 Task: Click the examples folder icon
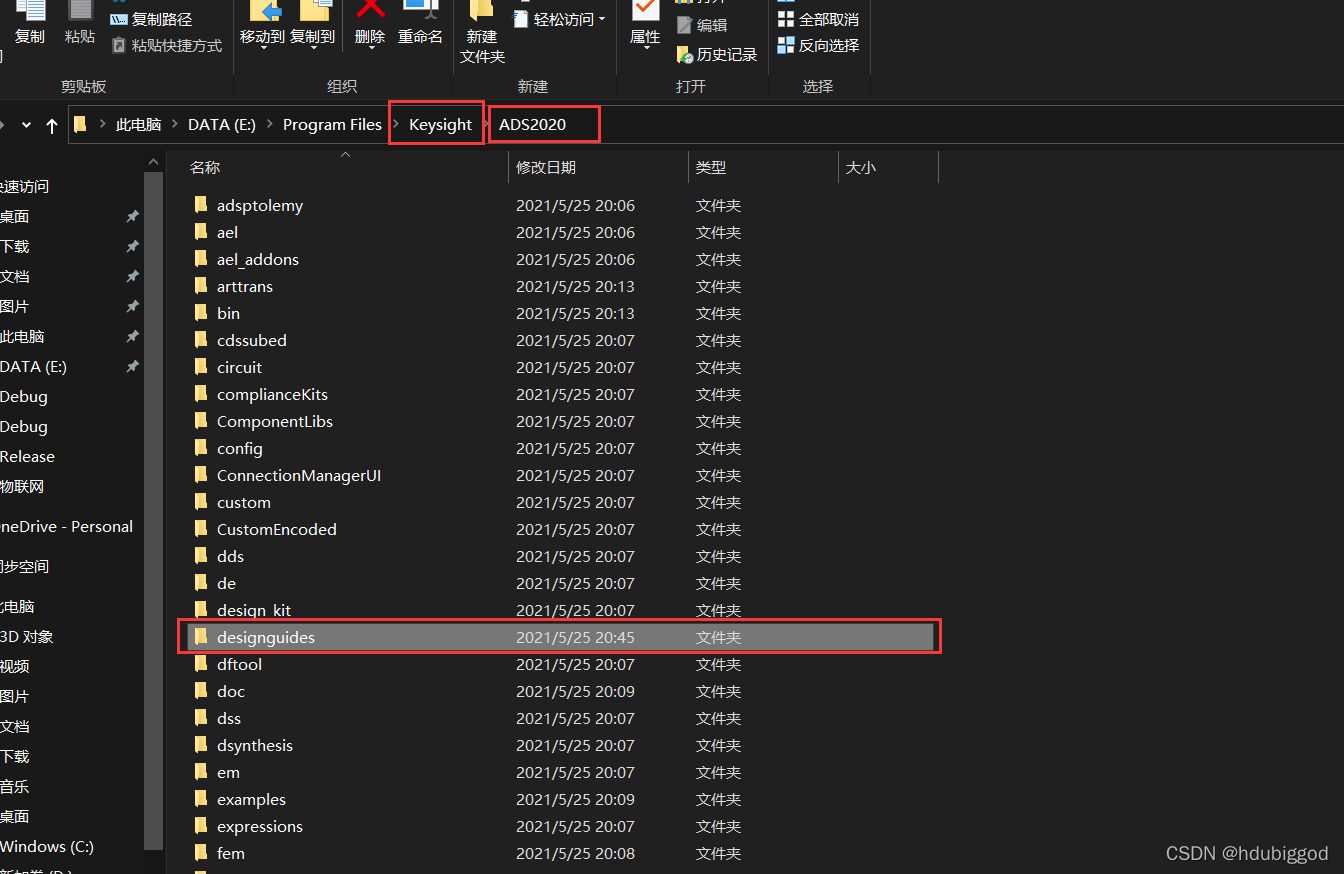200,799
